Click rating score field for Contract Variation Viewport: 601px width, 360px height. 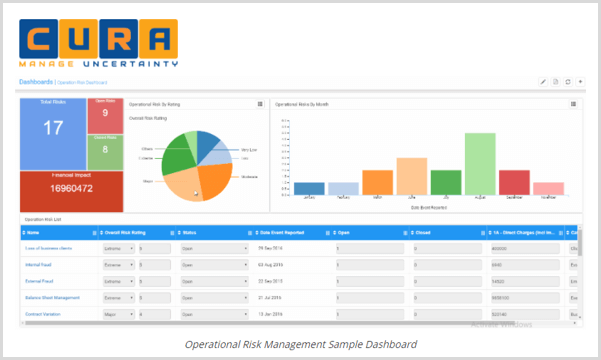(x=155, y=314)
